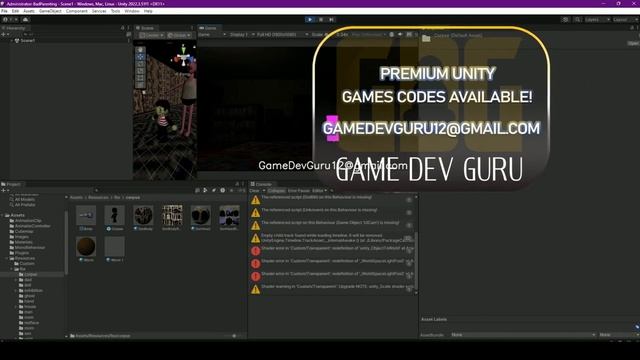The height and width of the screenshot is (360, 640).
Task: Click the Hierarchy create plus icon
Action: tap(3, 34)
